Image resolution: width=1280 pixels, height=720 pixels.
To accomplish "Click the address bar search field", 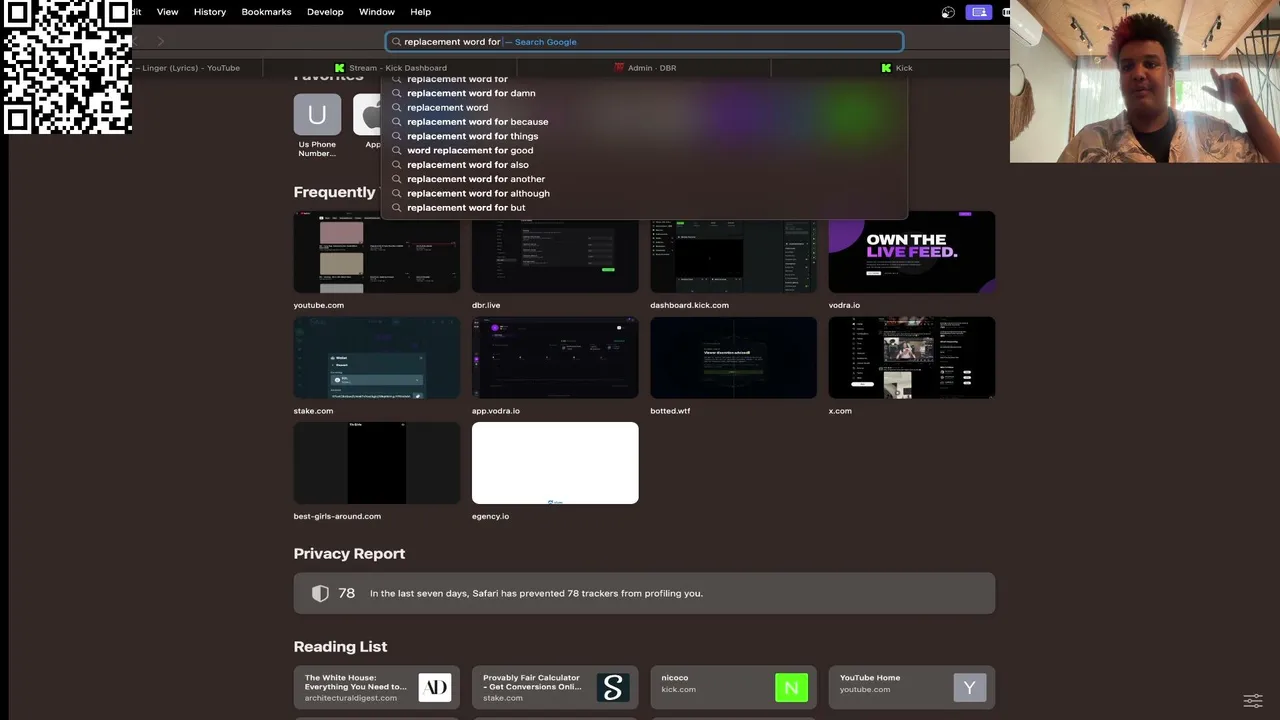I will pyautogui.click(x=645, y=42).
